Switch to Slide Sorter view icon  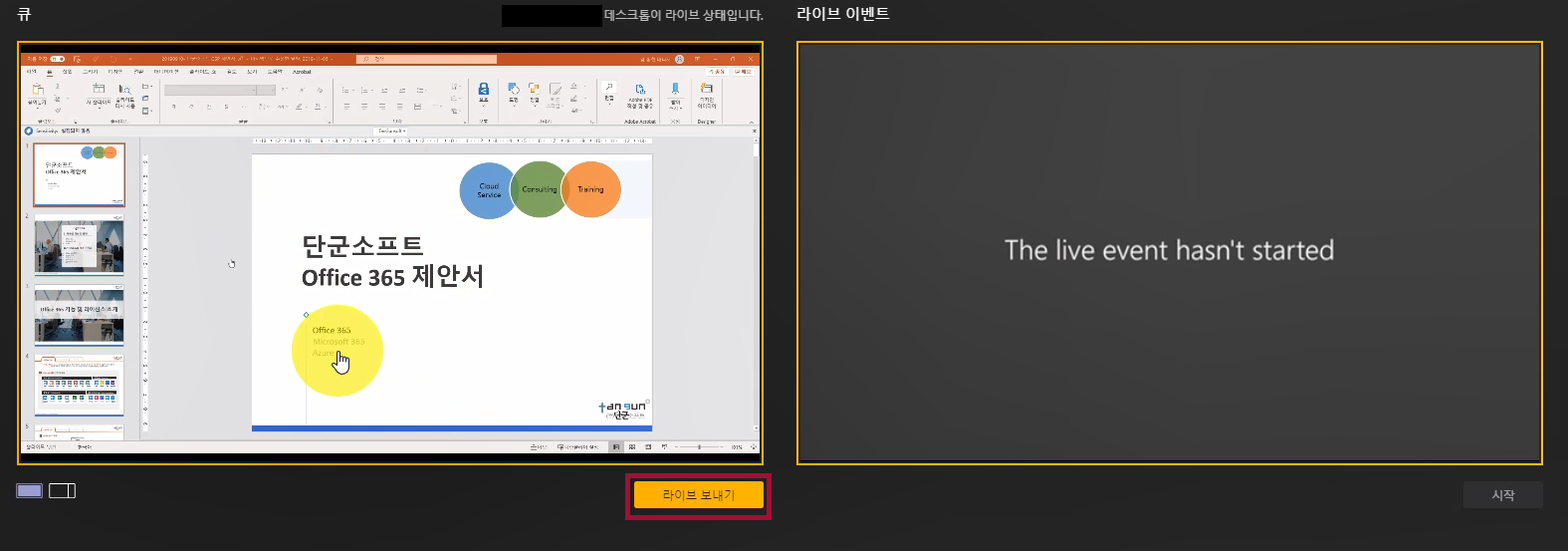[x=632, y=447]
